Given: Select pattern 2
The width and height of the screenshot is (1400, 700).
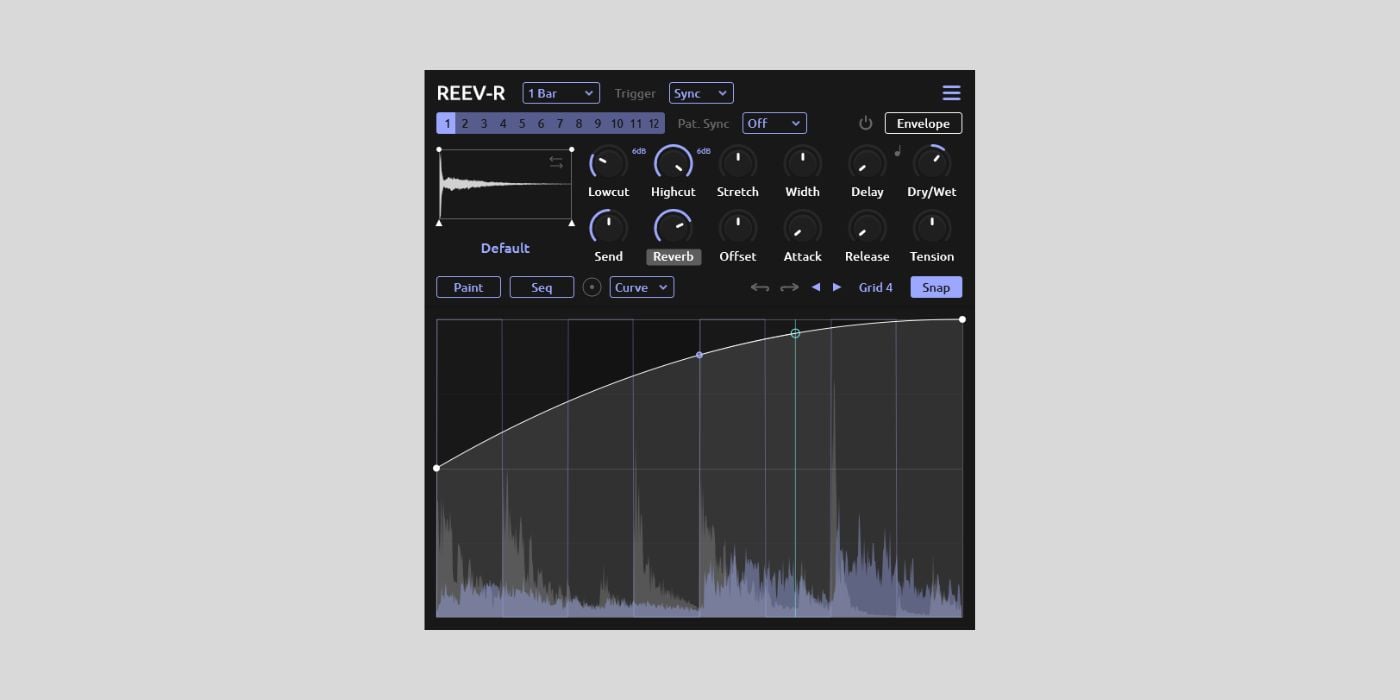Looking at the screenshot, I should 465,123.
